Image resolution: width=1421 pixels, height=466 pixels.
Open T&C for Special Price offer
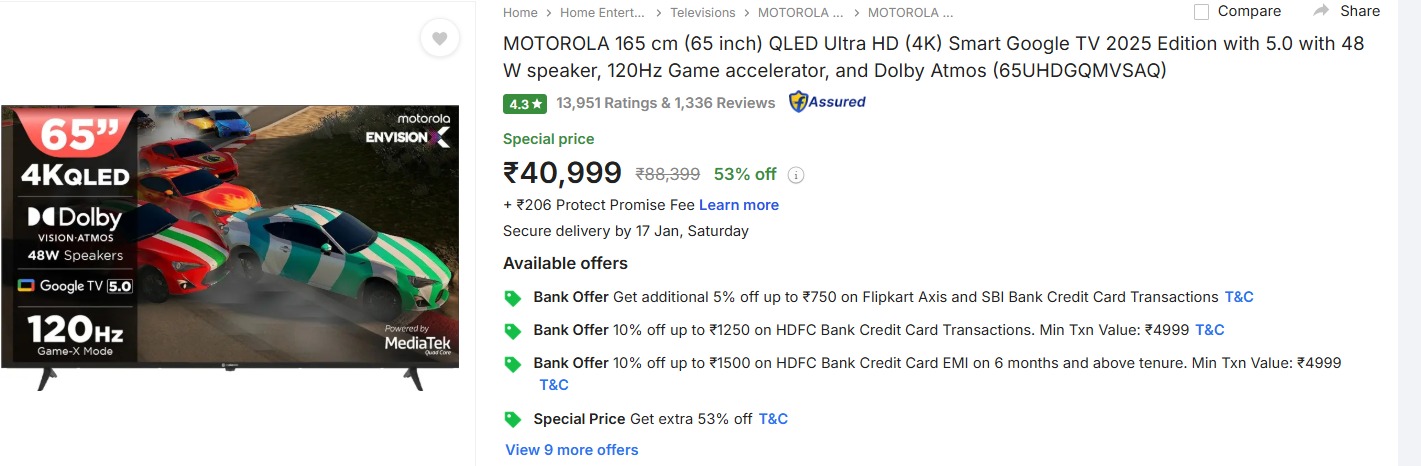773,419
